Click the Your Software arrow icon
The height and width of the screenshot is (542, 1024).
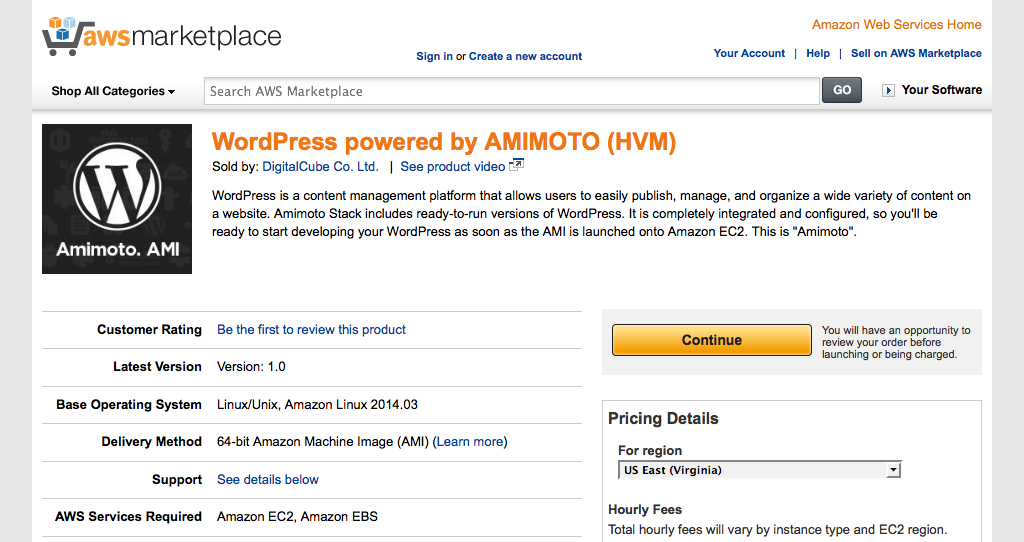tap(888, 91)
